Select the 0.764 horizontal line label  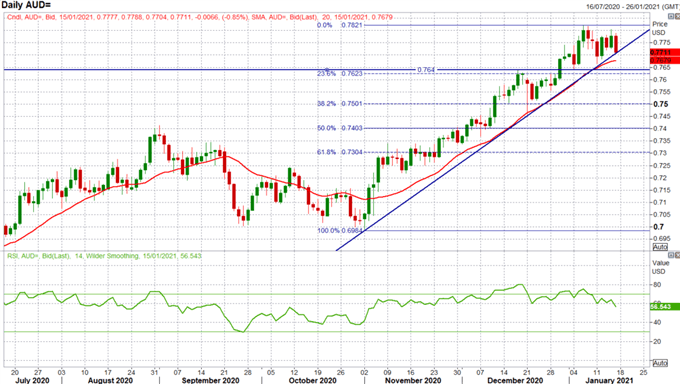[x=426, y=69]
